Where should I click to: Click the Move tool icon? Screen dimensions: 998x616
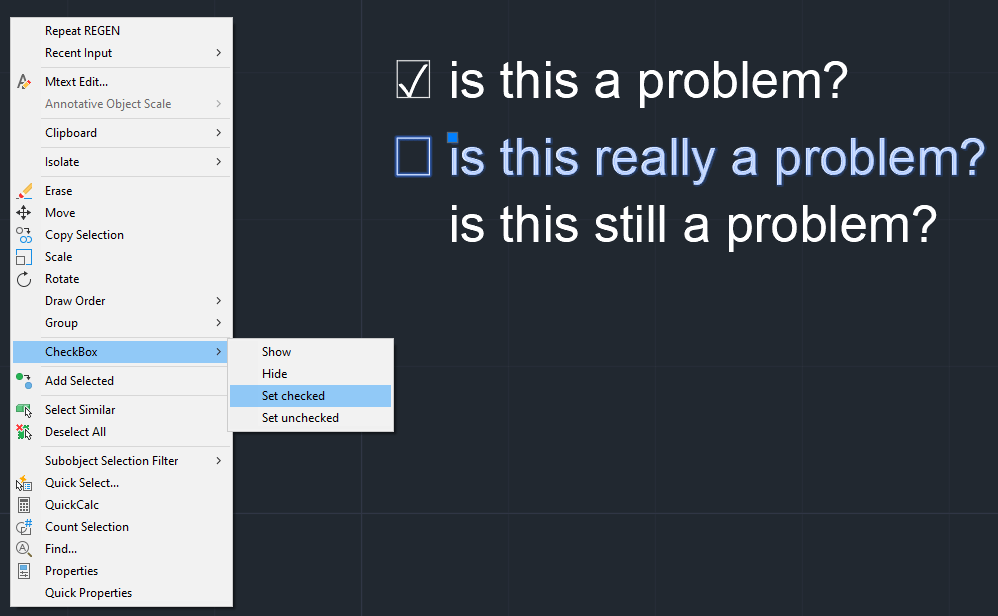[x=24, y=212]
